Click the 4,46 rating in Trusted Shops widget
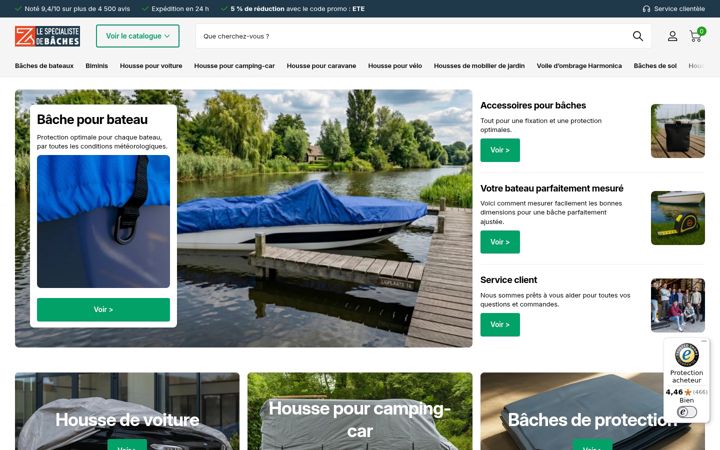This screenshot has width=720, height=450. point(674,392)
